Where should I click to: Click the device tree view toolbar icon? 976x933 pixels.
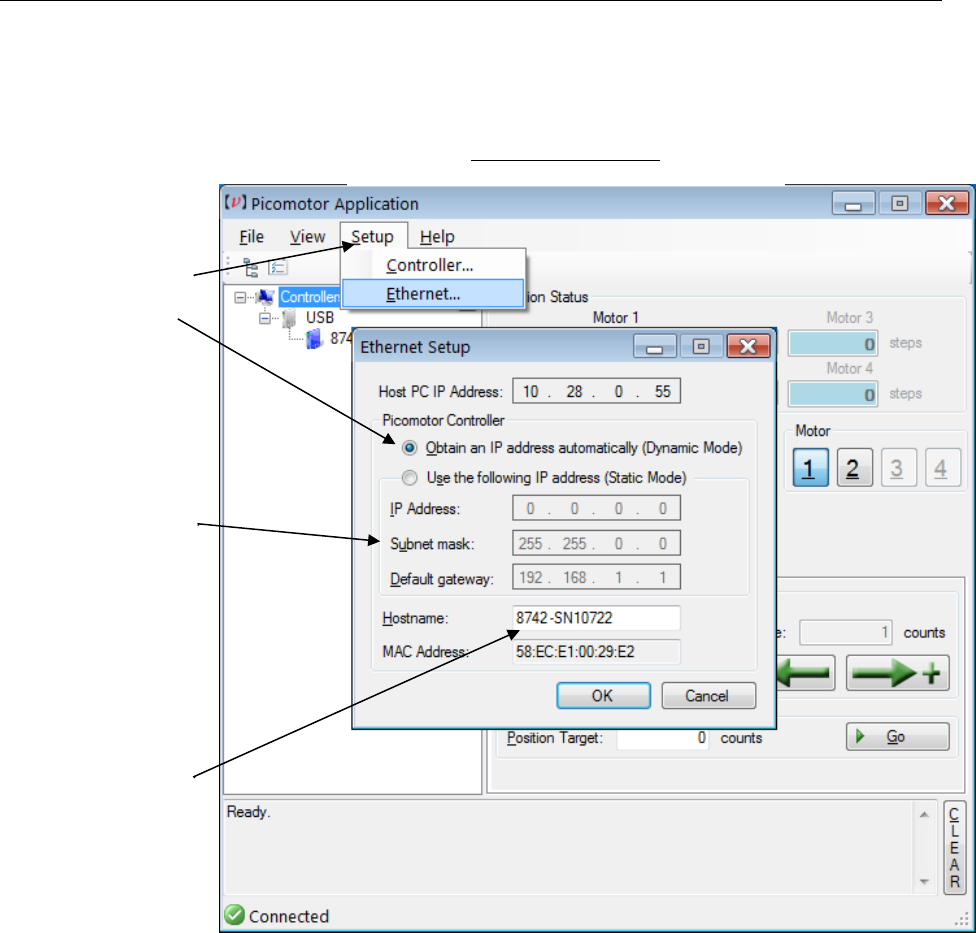(251, 268)
